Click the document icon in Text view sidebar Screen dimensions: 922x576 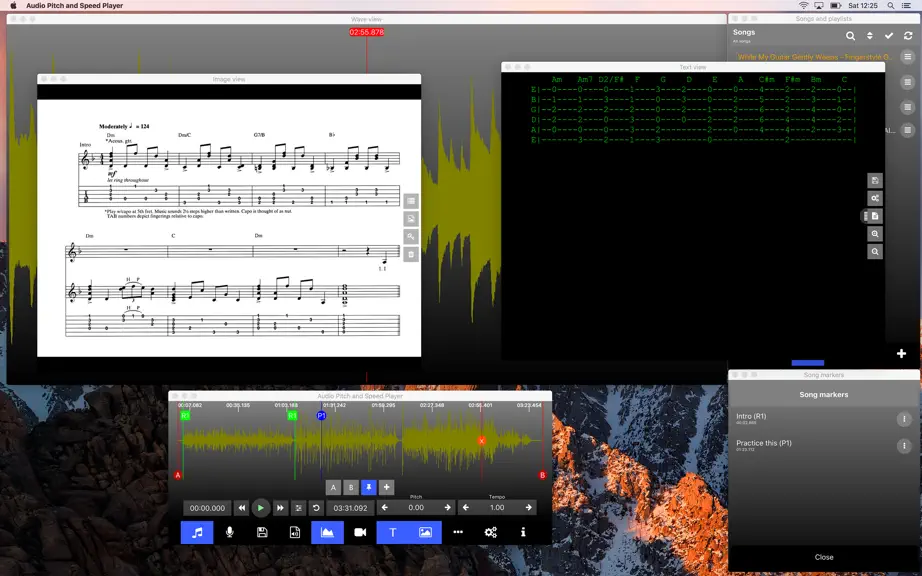(875, 216)
